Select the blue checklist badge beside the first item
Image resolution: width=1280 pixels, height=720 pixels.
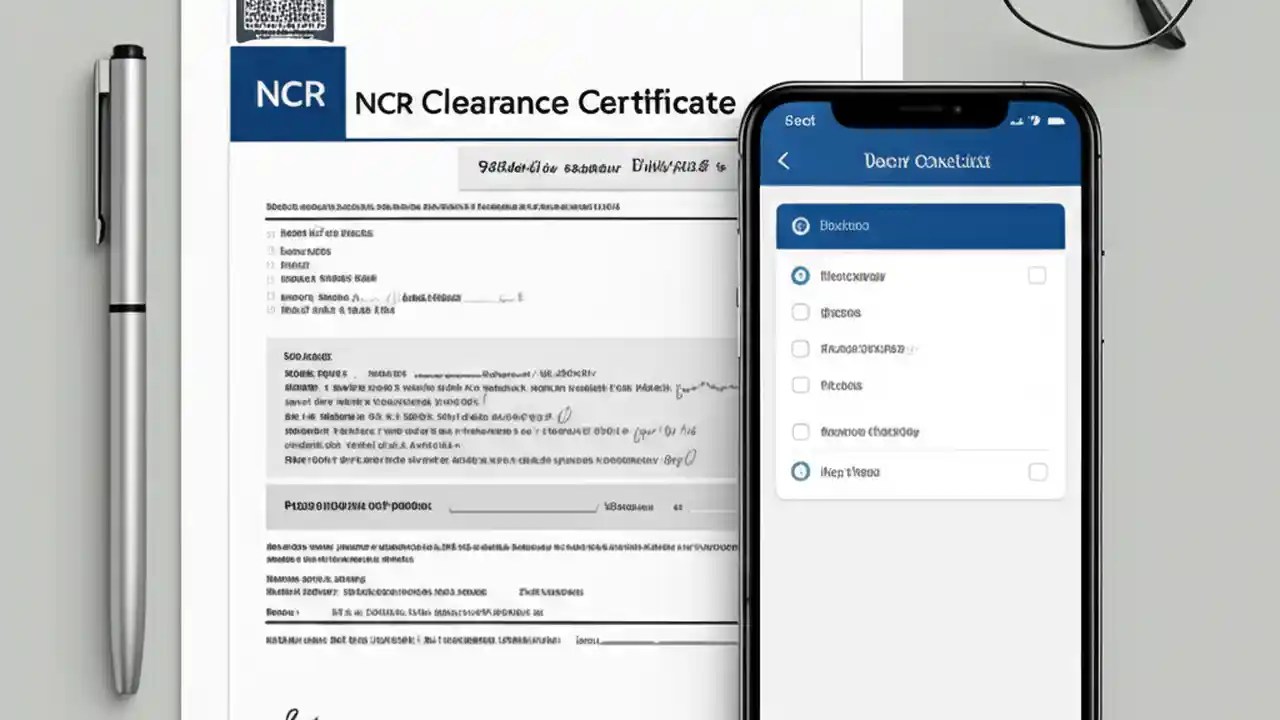(800, 276)
